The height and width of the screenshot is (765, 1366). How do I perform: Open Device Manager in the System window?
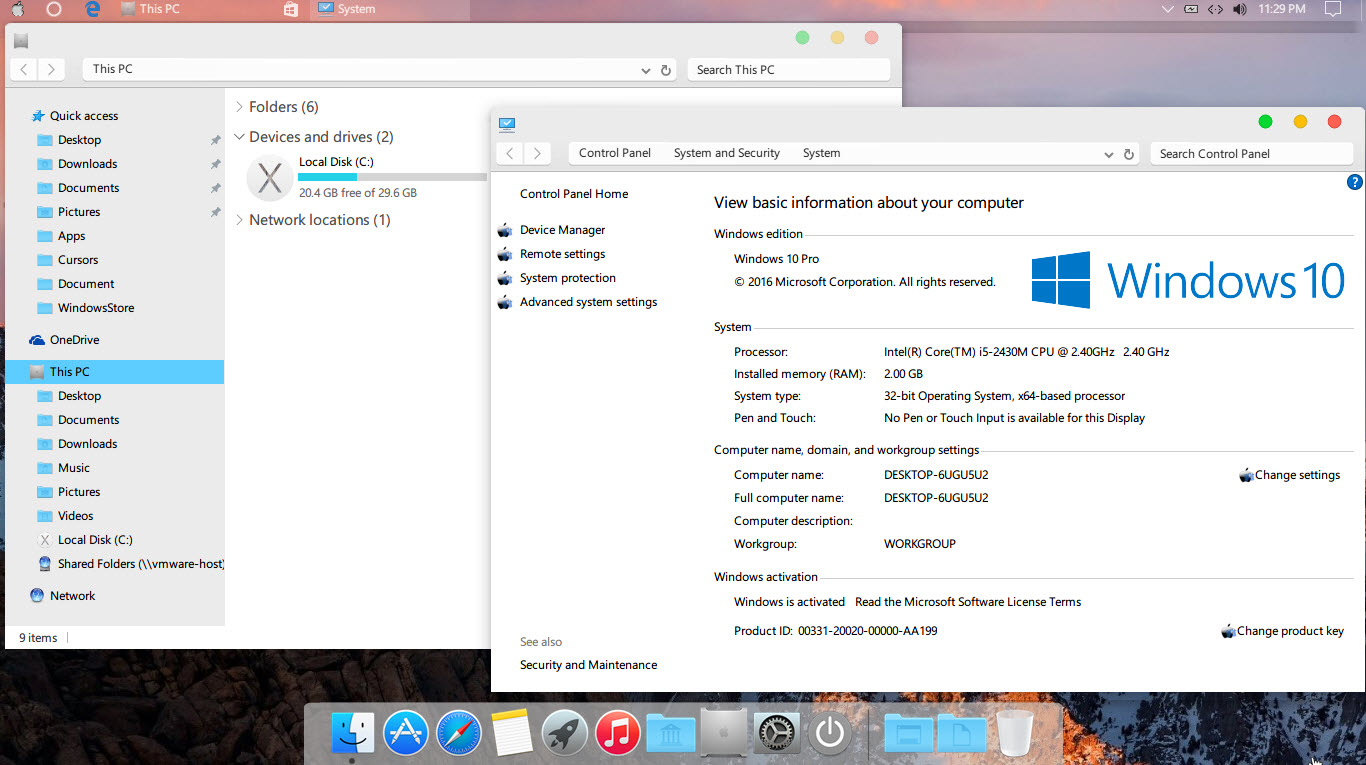coord(562,229)
